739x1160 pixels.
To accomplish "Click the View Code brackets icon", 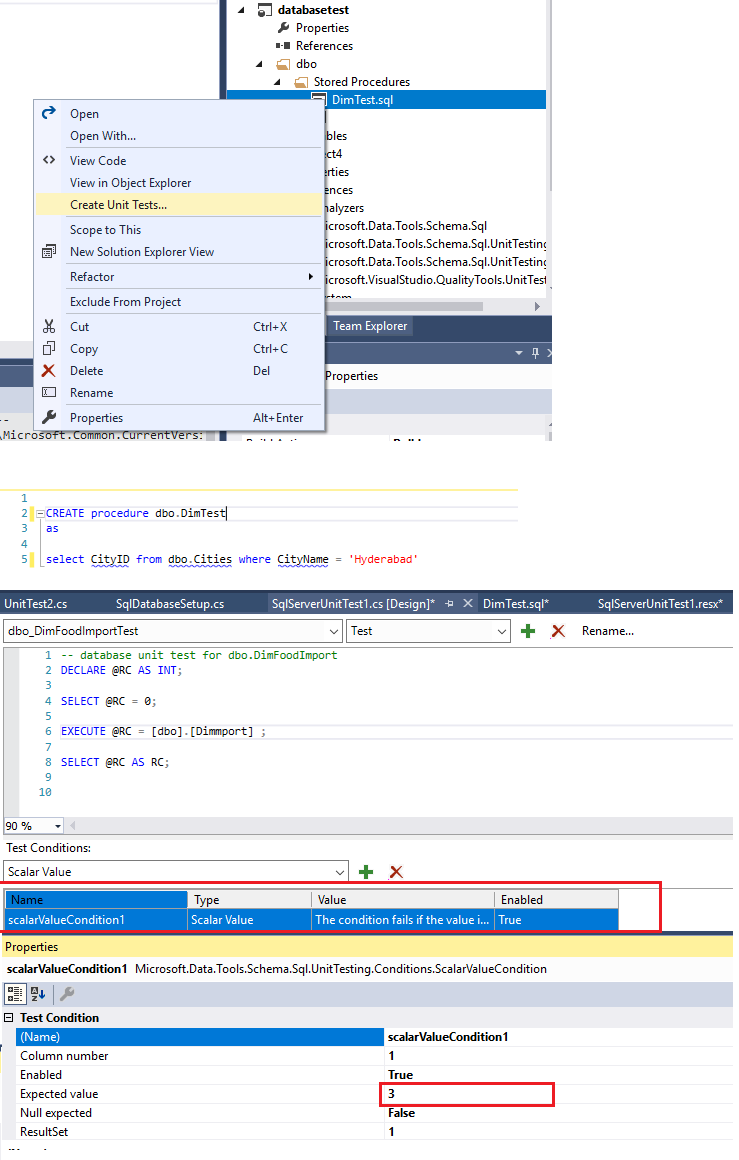I will [49, 160].
